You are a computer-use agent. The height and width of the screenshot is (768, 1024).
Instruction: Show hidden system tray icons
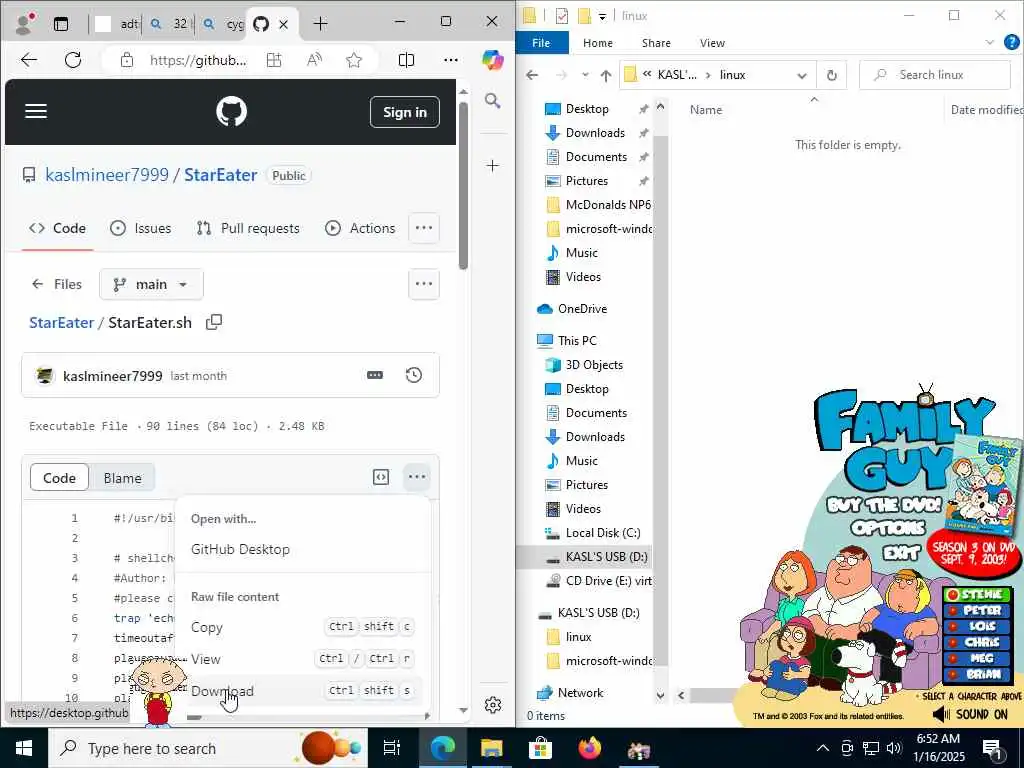[x=823, y=748]
